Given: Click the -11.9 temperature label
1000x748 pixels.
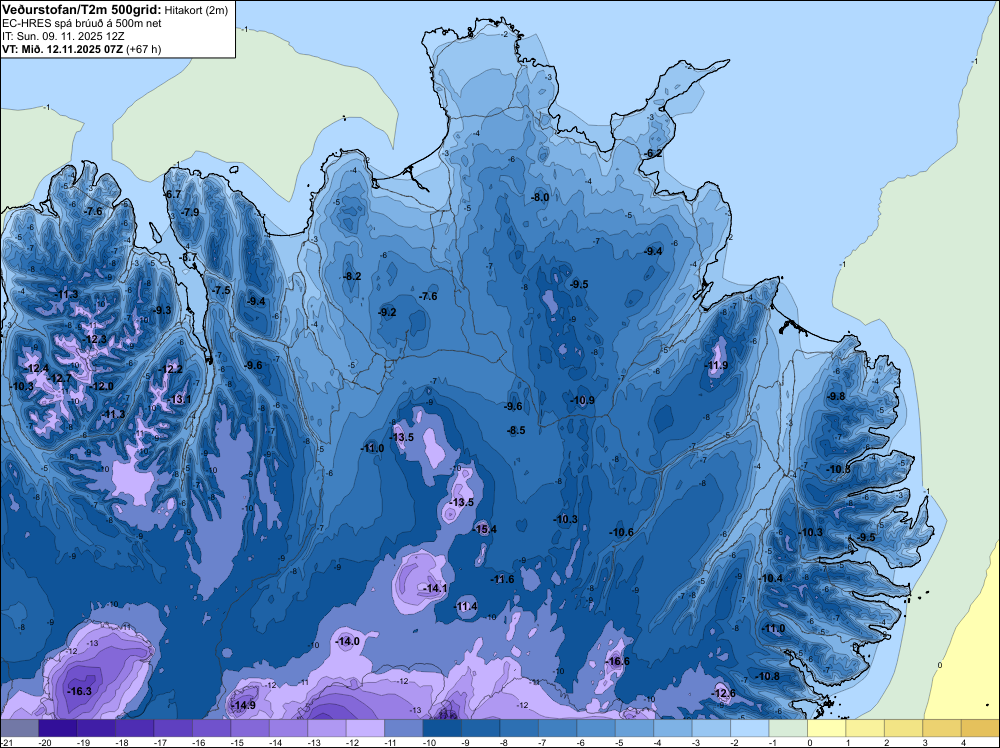Looking at the screenshot, I should coord(716,365).
